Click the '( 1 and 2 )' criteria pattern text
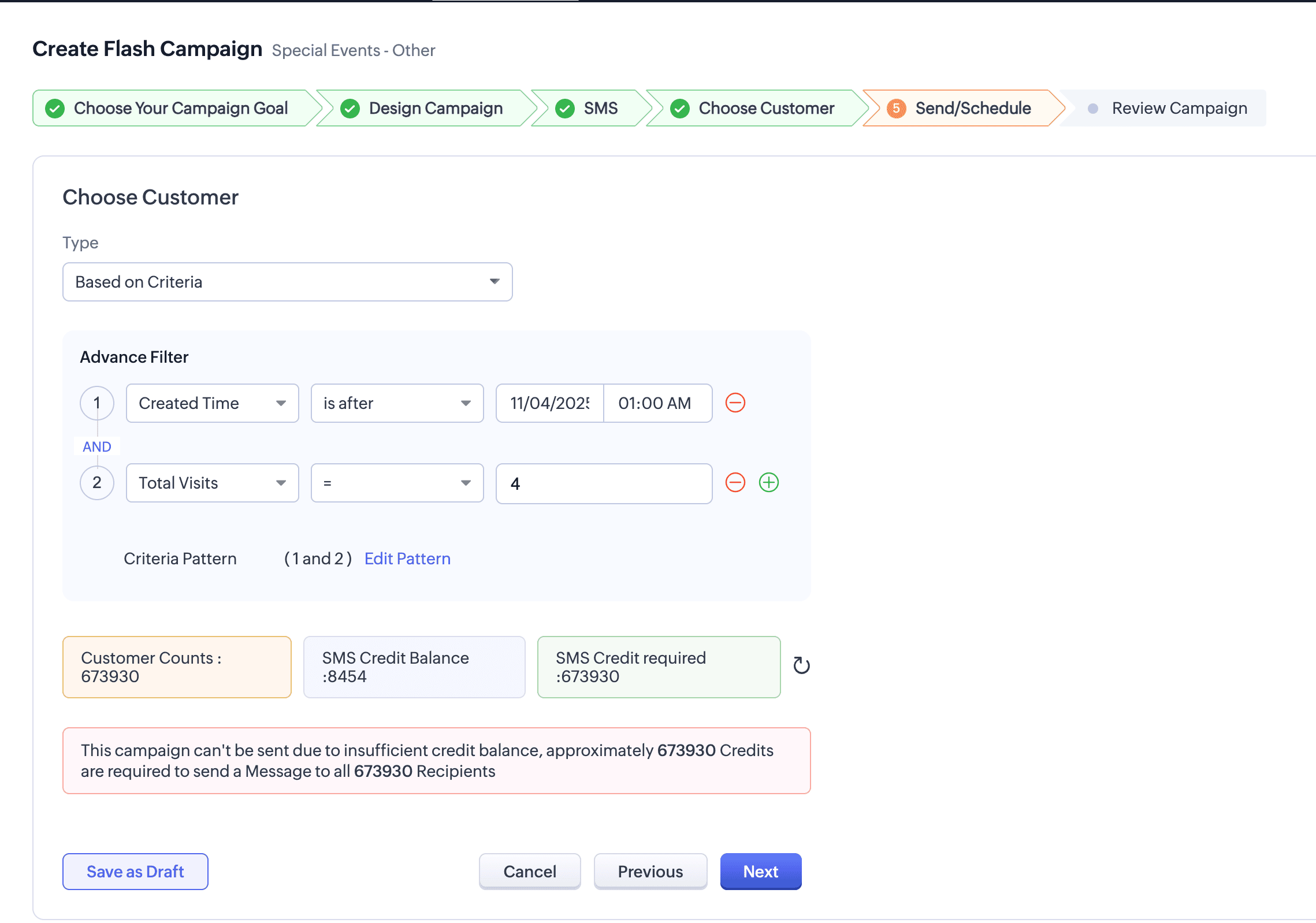Image resolution: width=1316 pixels, height=923 pixels. (x=318, y=559)
